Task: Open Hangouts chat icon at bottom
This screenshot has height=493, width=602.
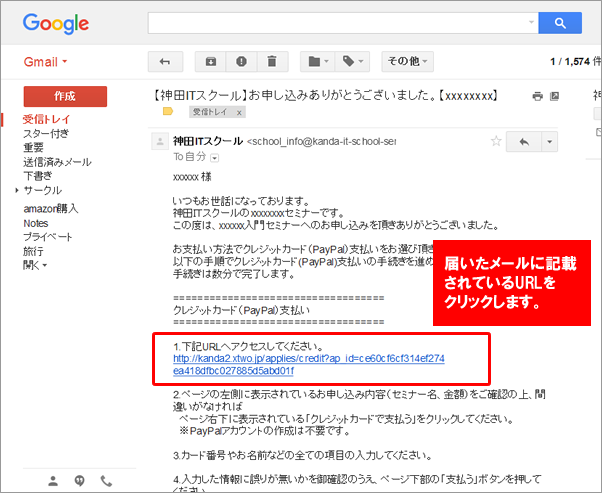Action: [x=79, y=480]
